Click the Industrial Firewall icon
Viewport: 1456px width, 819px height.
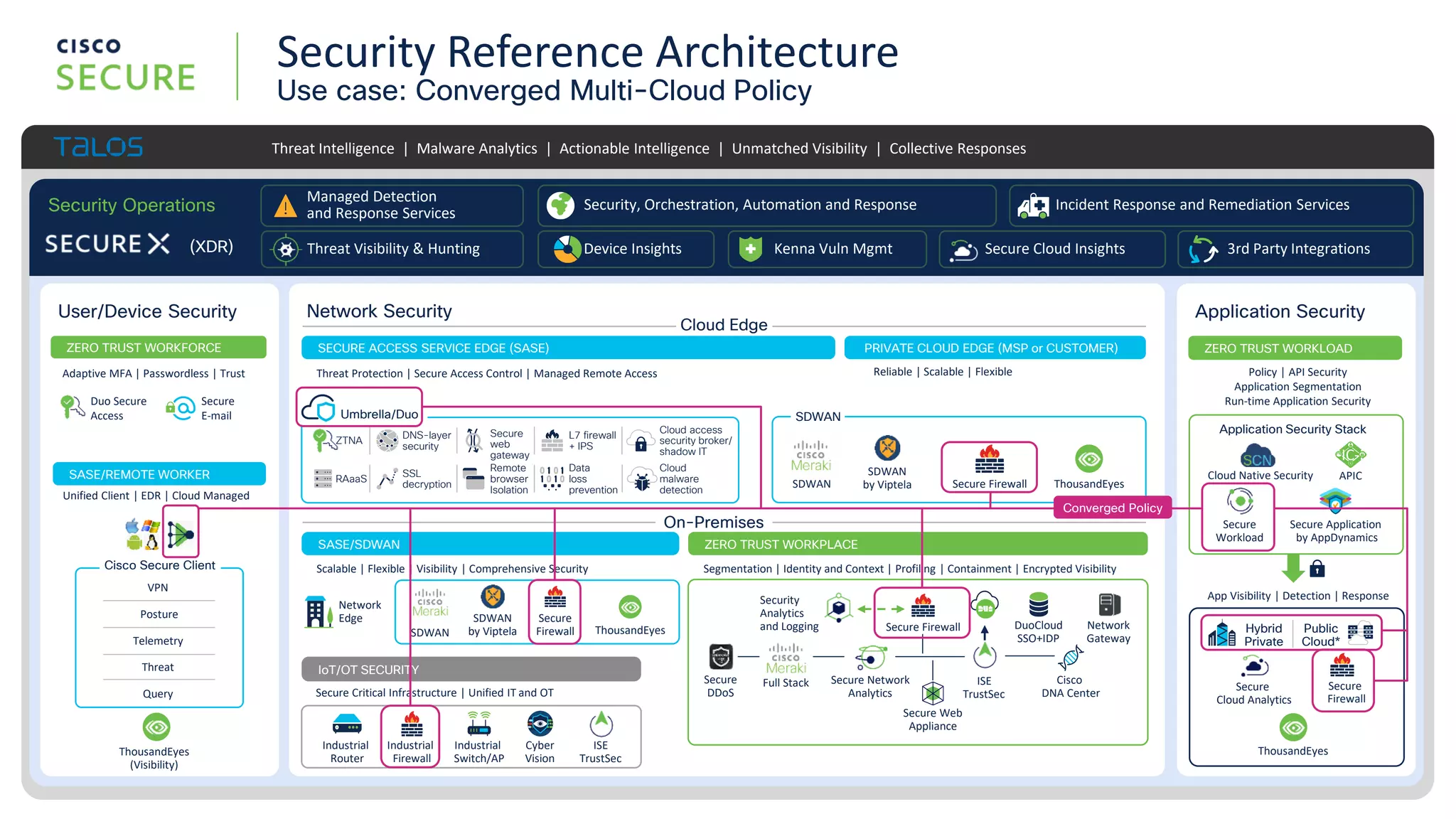(411, 724)
